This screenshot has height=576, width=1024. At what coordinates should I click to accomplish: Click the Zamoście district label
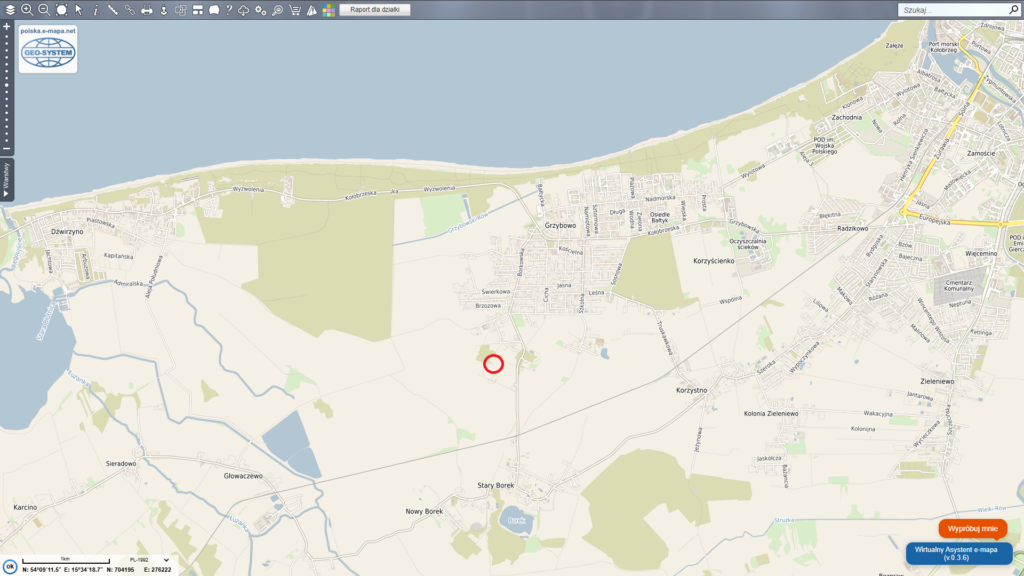[981, 153]
